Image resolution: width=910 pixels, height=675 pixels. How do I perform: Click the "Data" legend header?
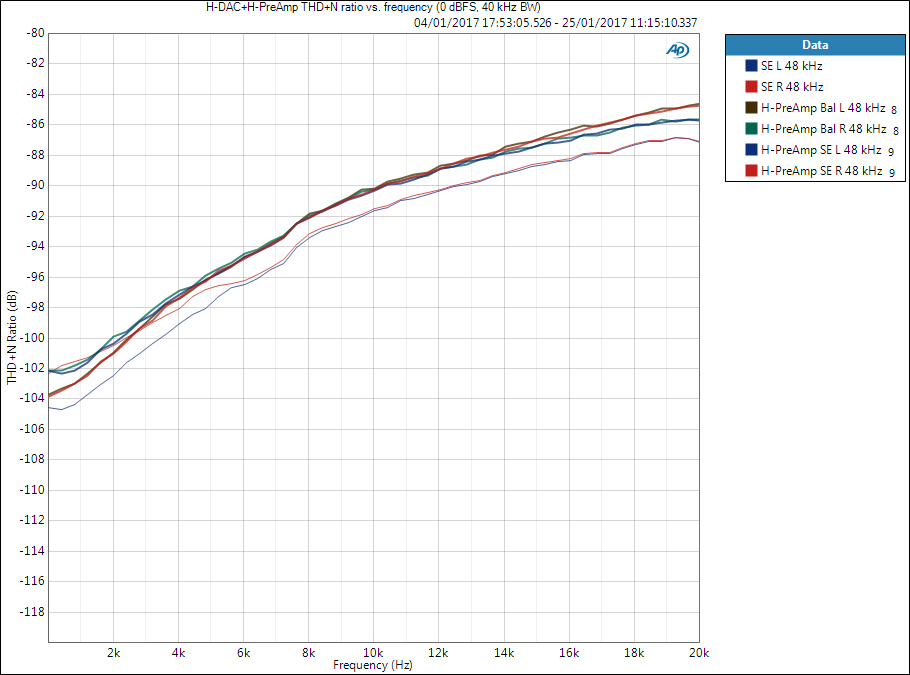[x=815, y=45]
